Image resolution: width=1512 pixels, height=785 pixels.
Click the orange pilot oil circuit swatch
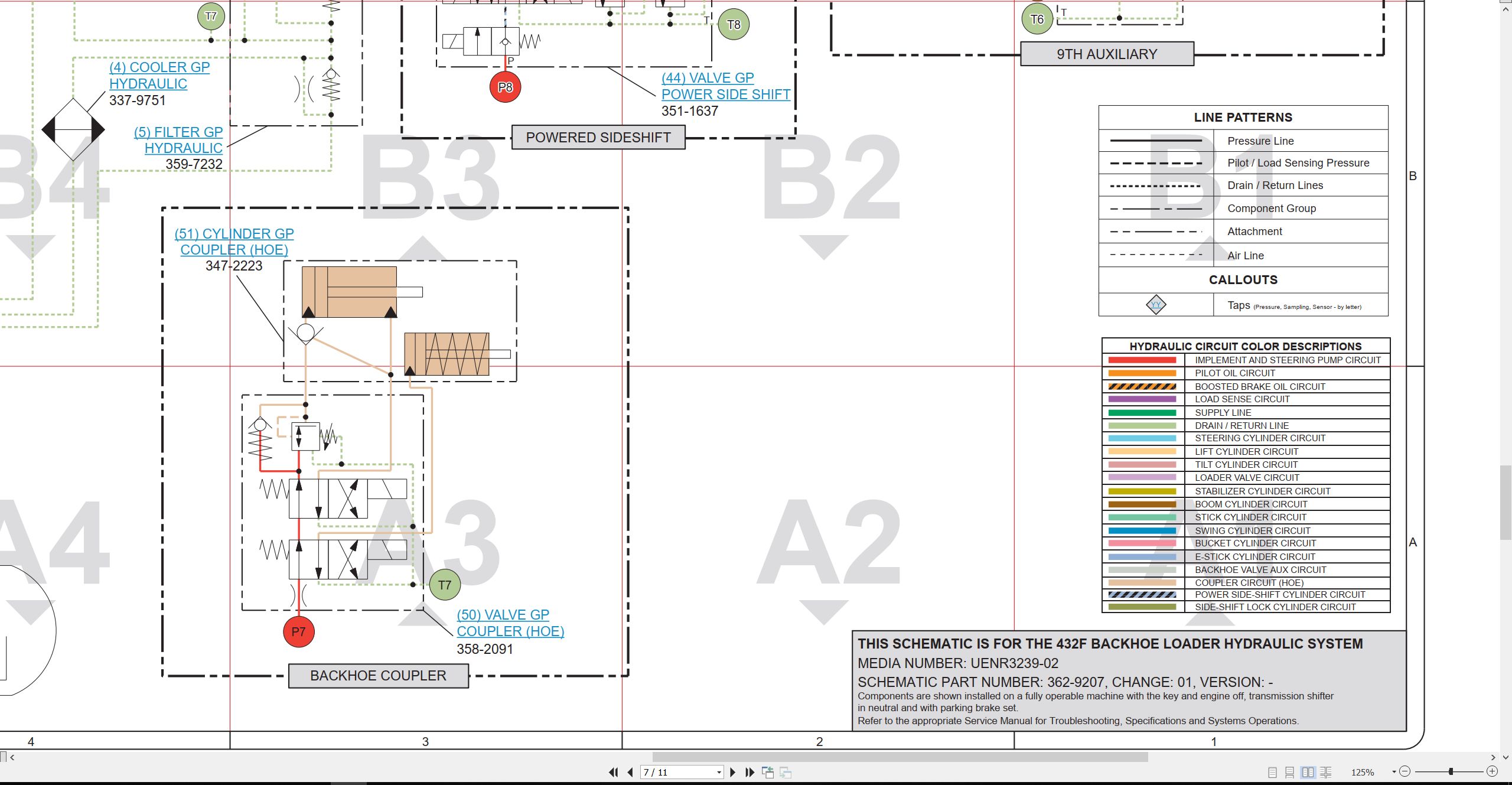[x=1142, y=373]
